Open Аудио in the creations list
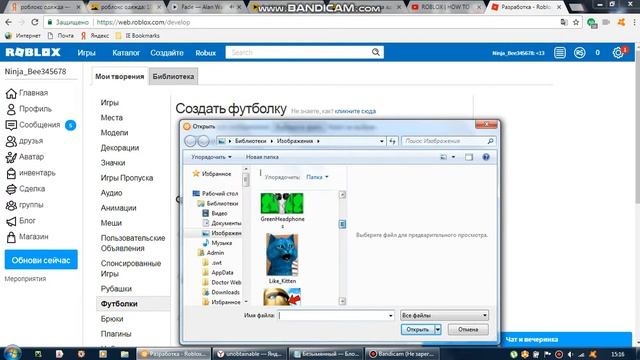 pos(111,193)
